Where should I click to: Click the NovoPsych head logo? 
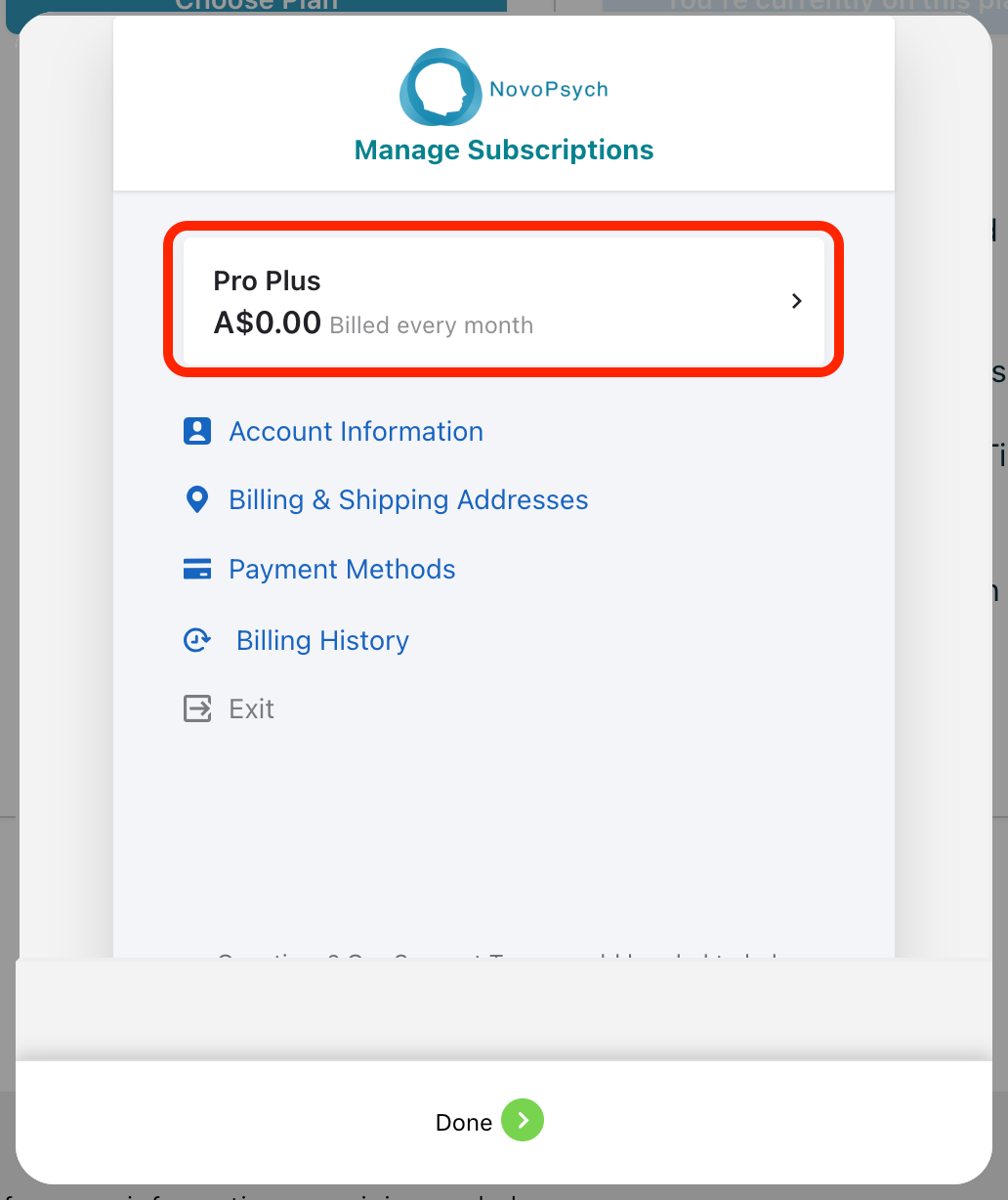point(441,87)
